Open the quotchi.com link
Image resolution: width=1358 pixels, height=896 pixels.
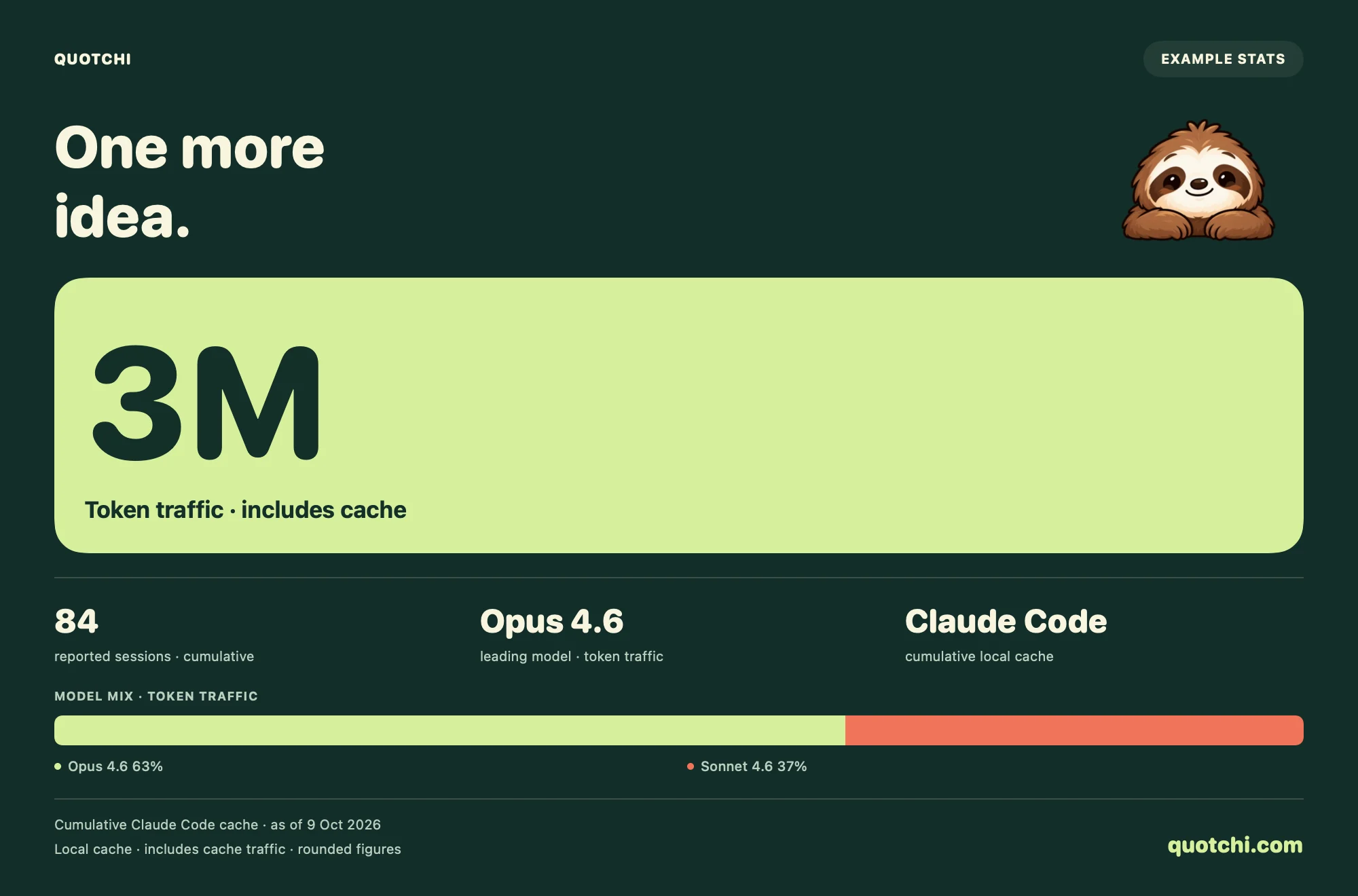(1234, 845)
